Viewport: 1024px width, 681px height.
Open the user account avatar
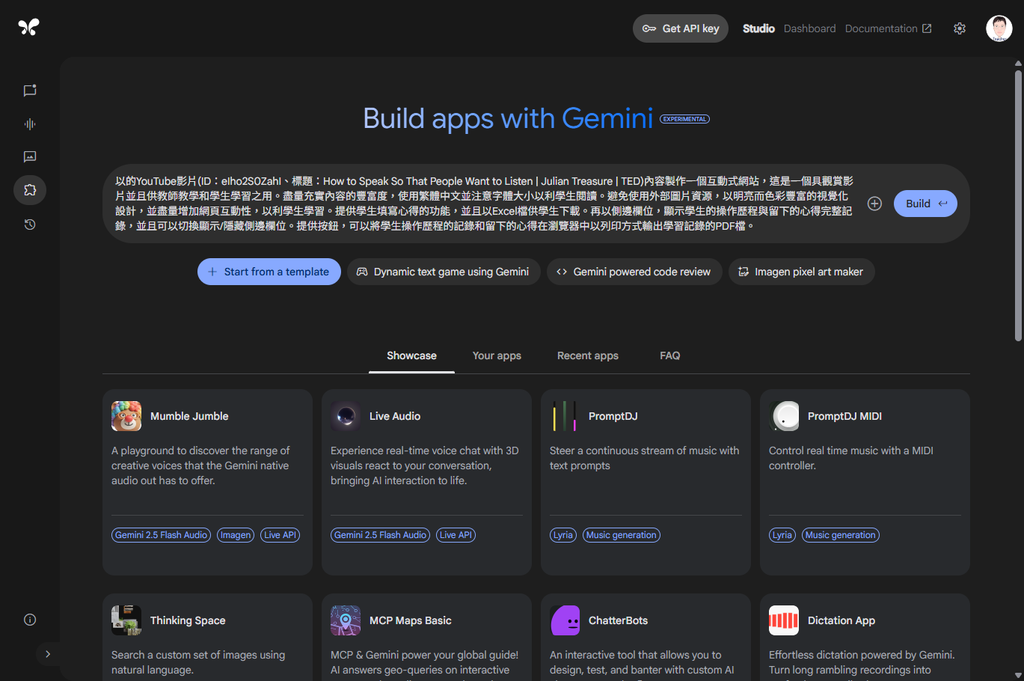pyautogui.click(x=999, y=29)
